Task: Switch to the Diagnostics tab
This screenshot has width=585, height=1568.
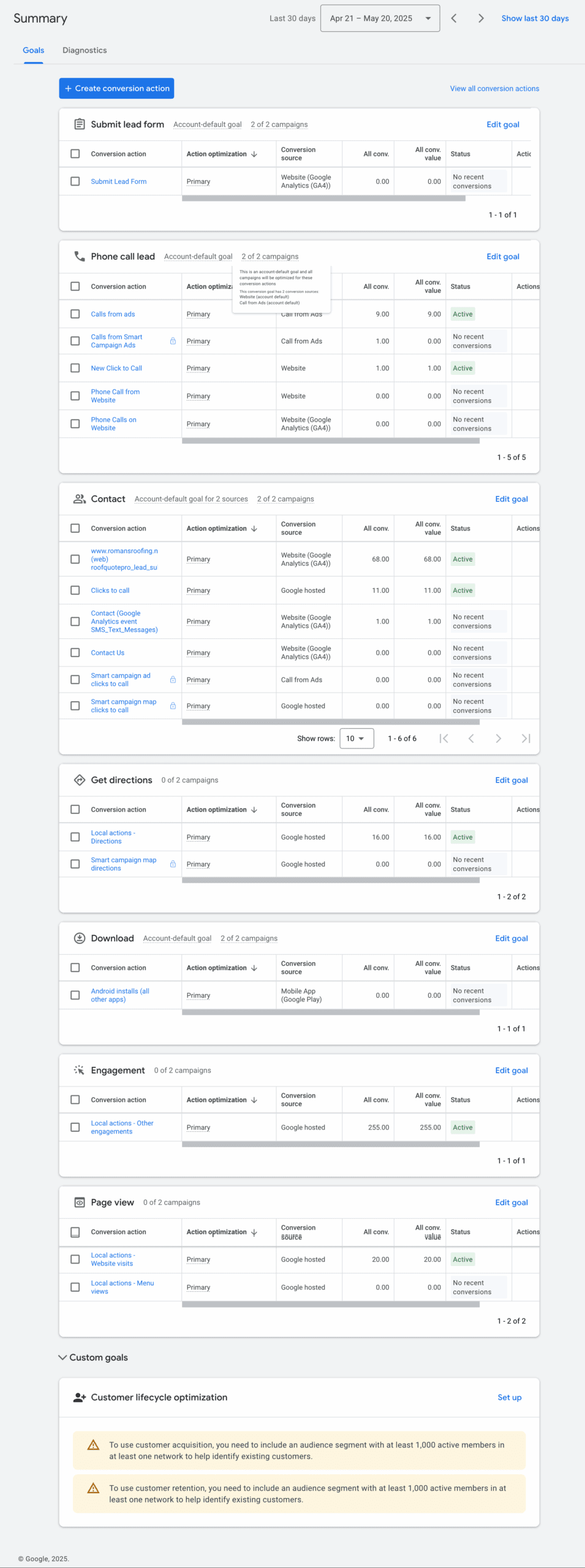Action: pyautogui.click(x=85, y=50)
